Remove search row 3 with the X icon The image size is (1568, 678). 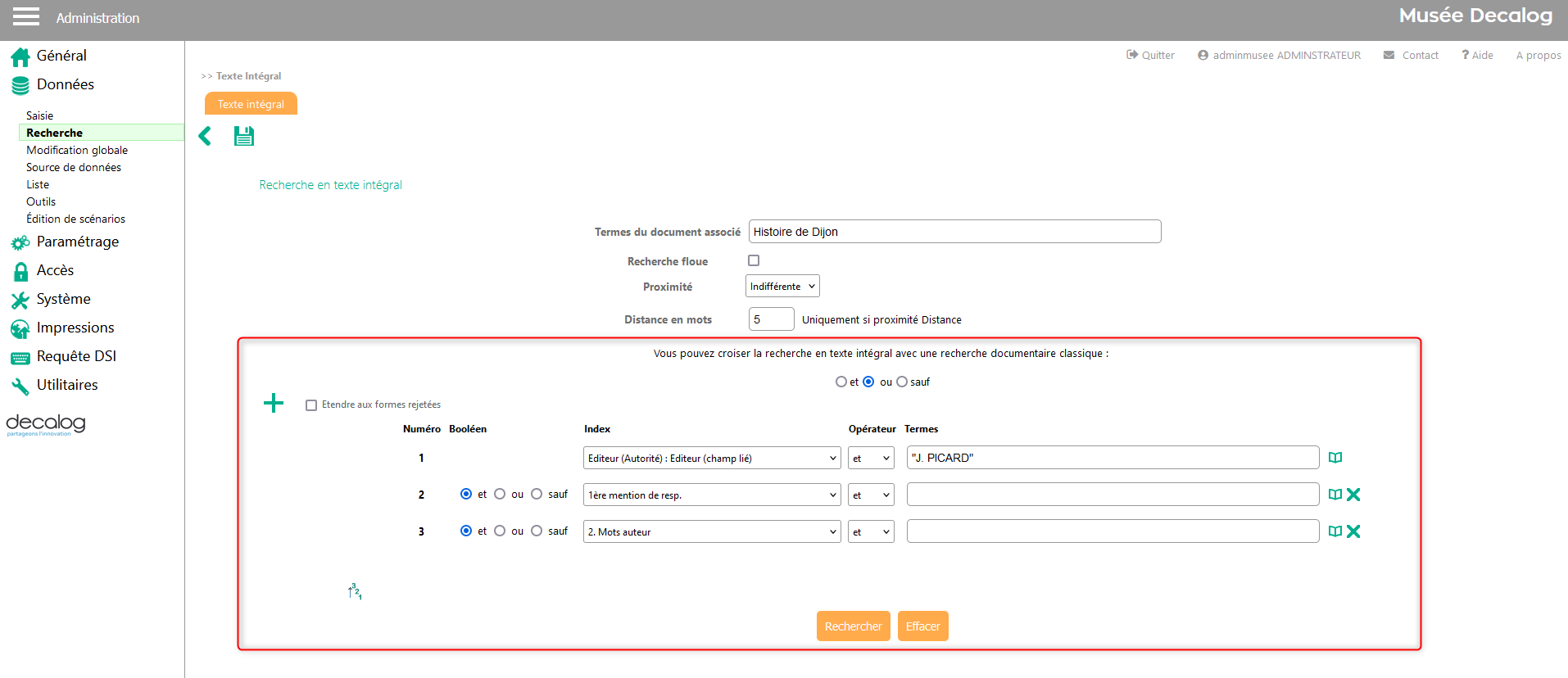(1353, 531)
